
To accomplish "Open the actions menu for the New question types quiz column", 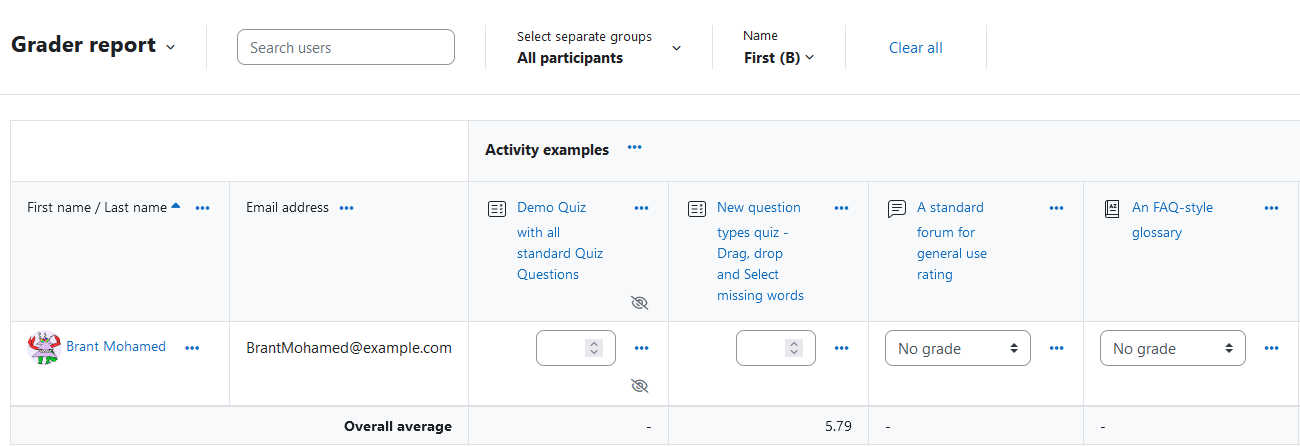I will tap(842, 208).
